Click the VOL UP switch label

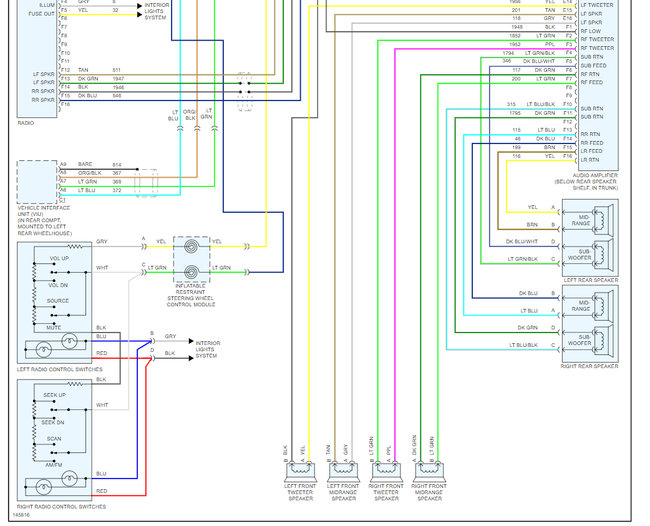pyautogui.click(x=59, y=258)
